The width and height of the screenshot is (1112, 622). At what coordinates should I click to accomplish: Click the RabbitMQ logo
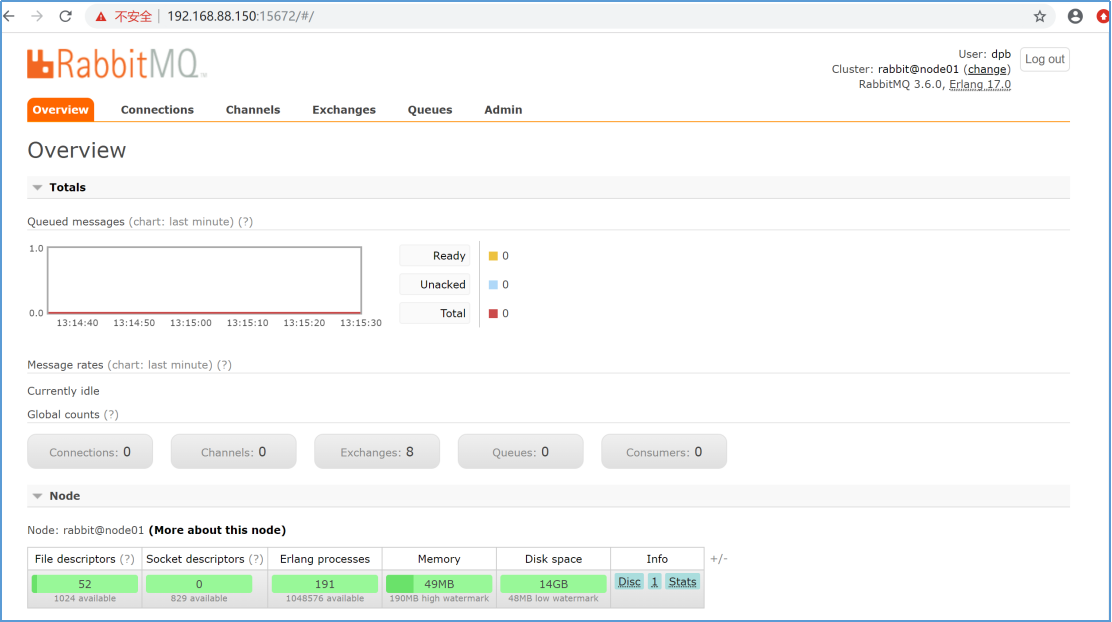(x=117, y=64)
